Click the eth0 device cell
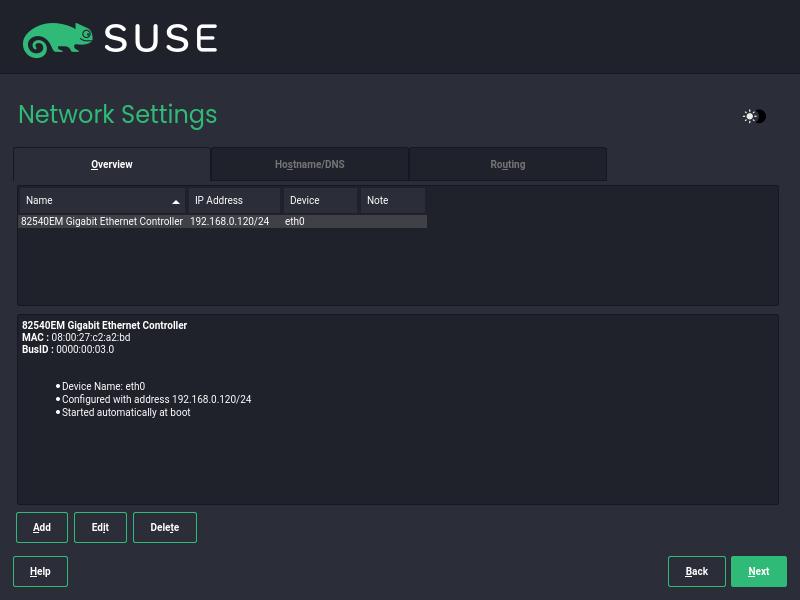 (x=294, y=221)
